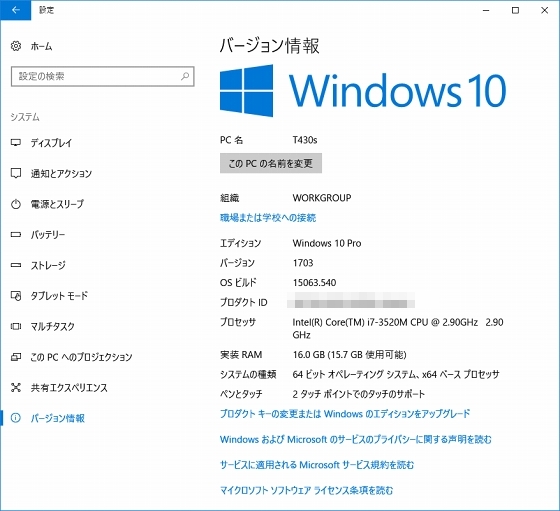Click the 設定の検索 search field

(x=102, y=76)
